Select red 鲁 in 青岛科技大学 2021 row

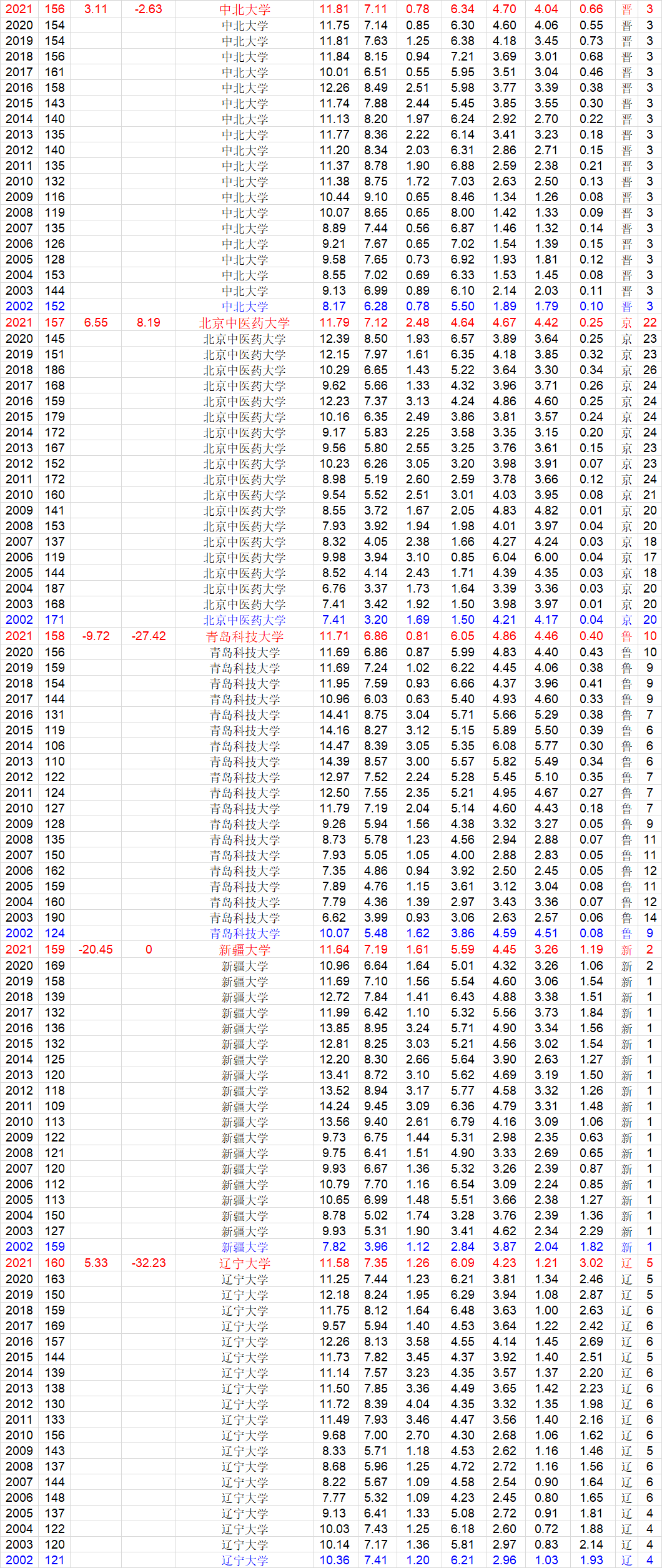pyautogui.click(x=627, y=636)
